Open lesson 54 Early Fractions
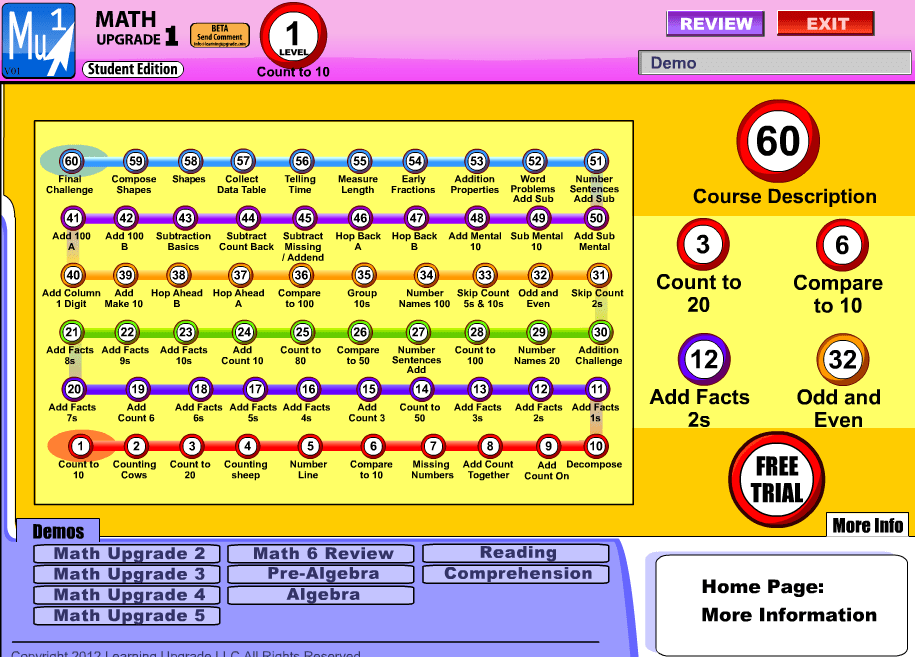915x657 pixels. click(415, 161)
